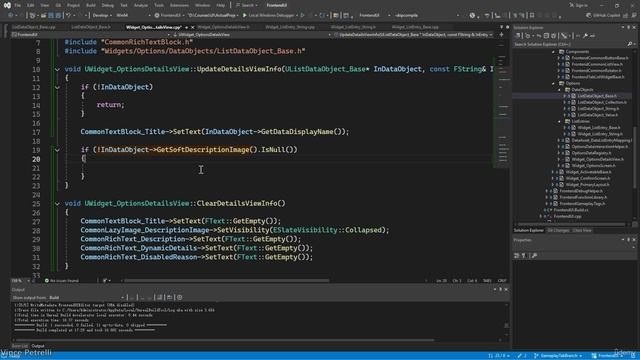The height and width of the screenshot is (360, 640).
Task: Switch to the Git Changes panel tab
Action: (x=558, y=230)
